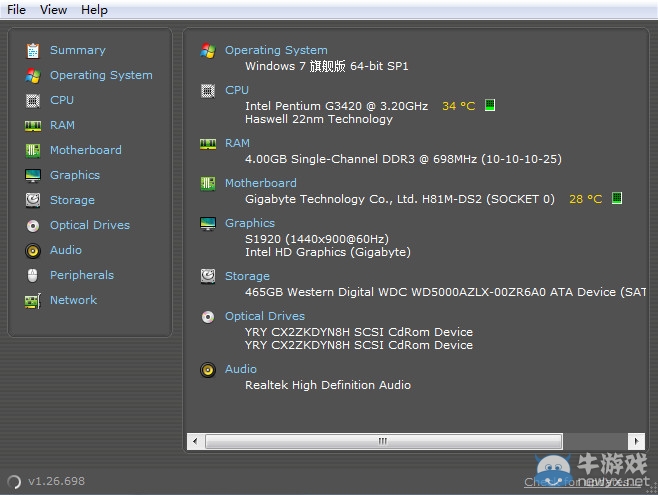Click the 465GB Western Digital drive line
The width and height of the screenshot is (658, 495).
tap(446, 292)
